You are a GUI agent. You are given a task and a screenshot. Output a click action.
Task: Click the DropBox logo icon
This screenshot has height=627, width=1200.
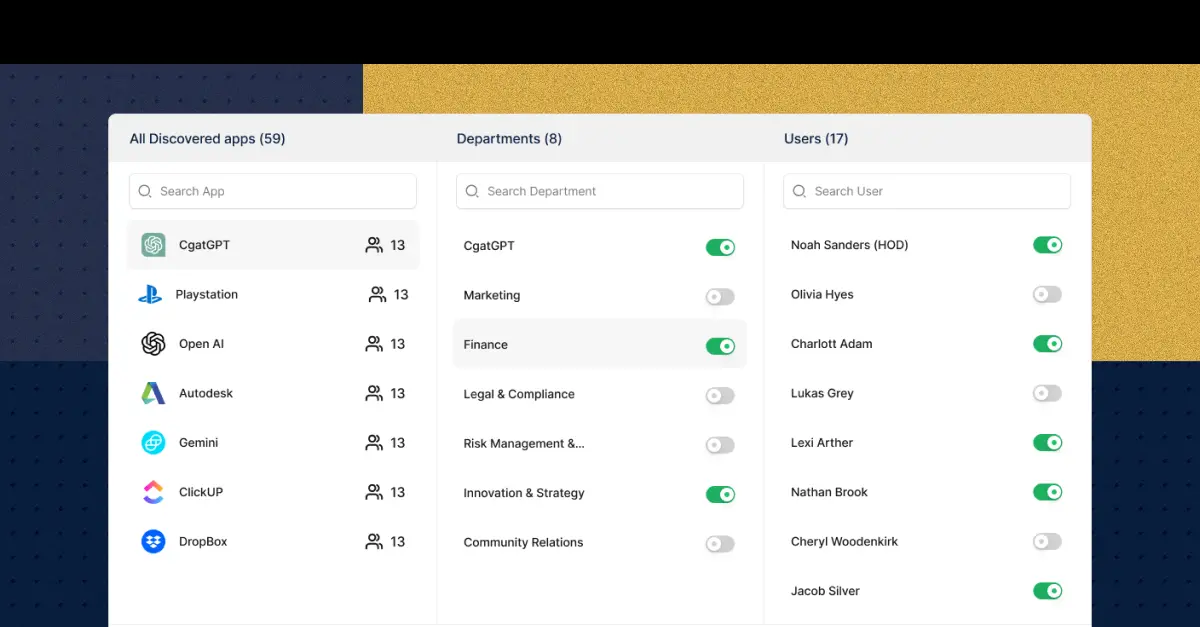(153, 542)
